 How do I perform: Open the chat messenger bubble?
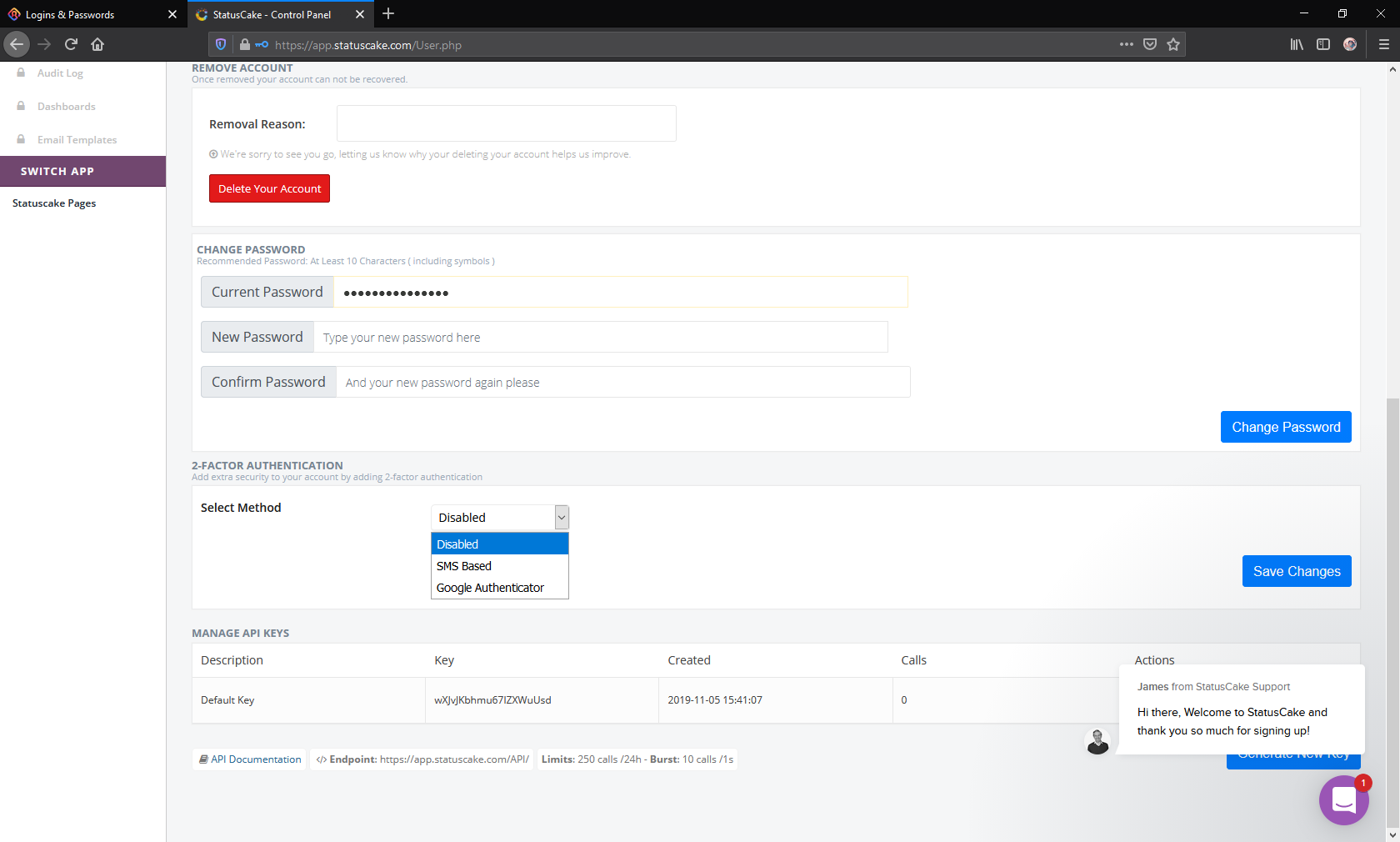(1343, 800)
